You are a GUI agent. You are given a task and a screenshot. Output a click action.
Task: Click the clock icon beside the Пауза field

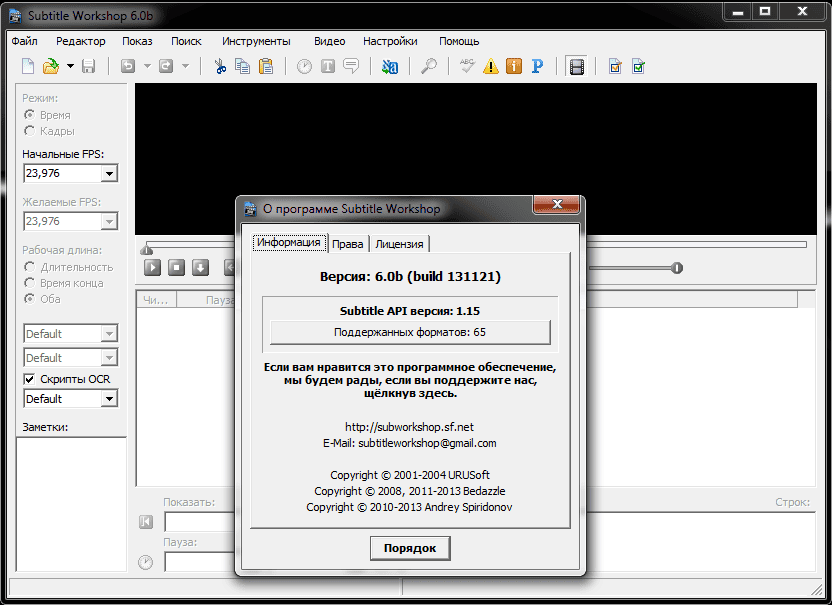point(145,562)
